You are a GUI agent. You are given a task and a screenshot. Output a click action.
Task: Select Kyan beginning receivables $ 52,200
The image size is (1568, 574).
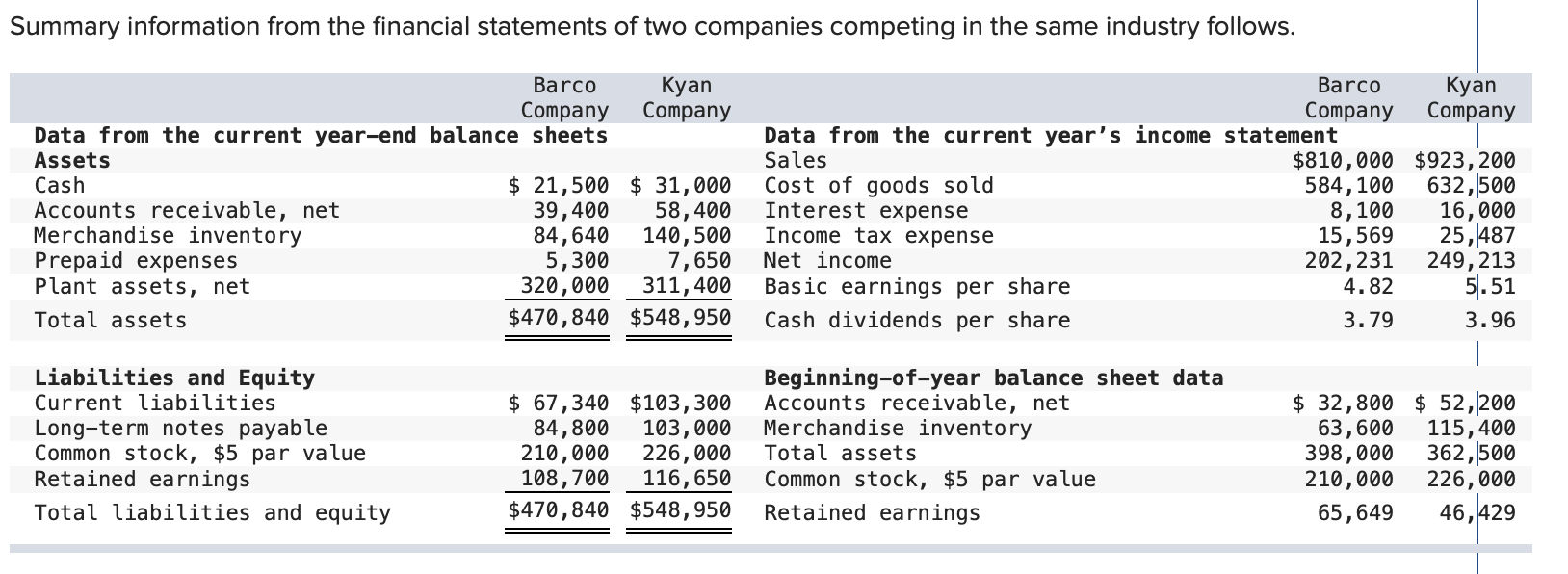[x=1465, y=403]
